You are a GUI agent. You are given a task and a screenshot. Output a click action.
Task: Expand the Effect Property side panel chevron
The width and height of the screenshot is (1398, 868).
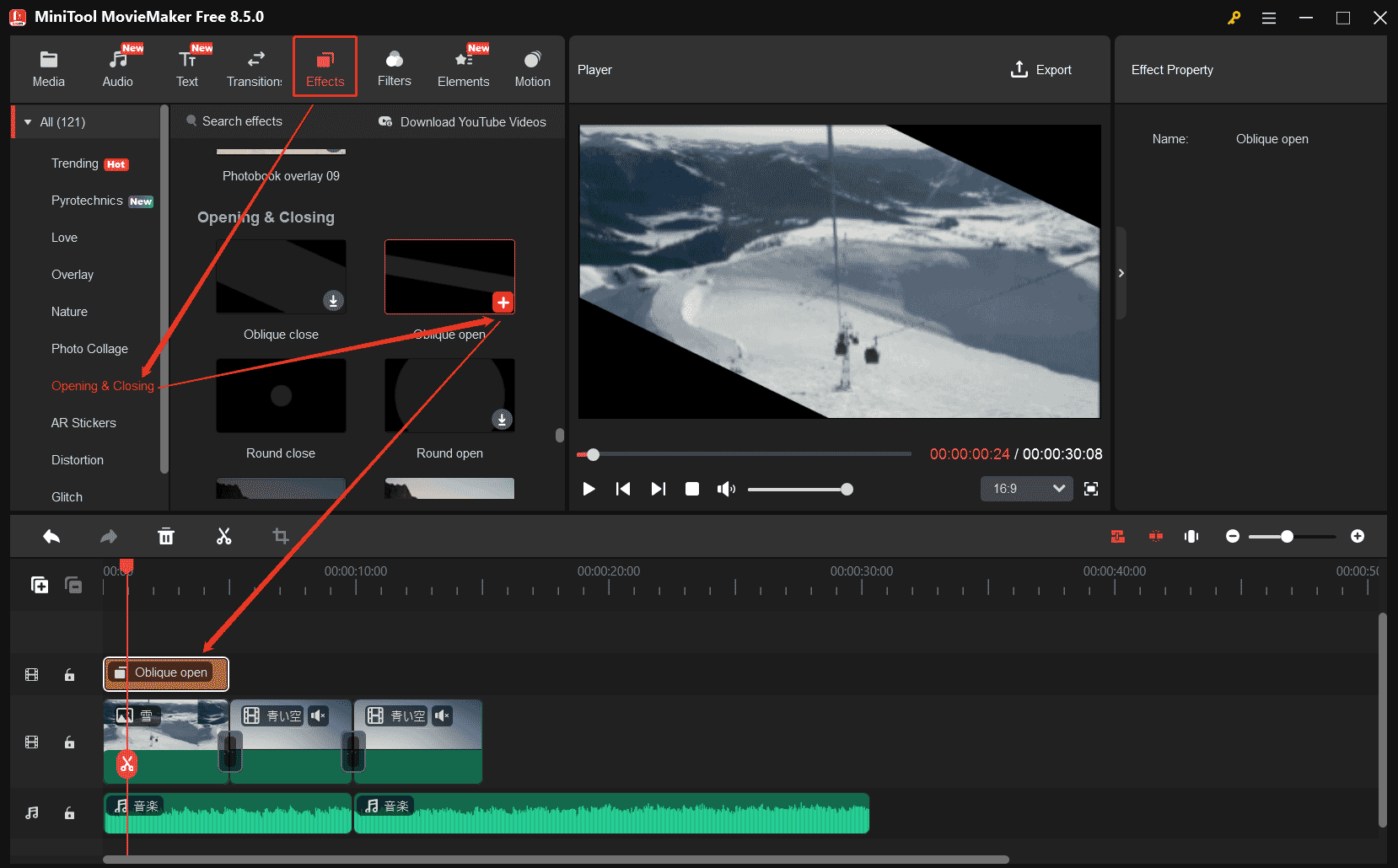pos(1121,273)
